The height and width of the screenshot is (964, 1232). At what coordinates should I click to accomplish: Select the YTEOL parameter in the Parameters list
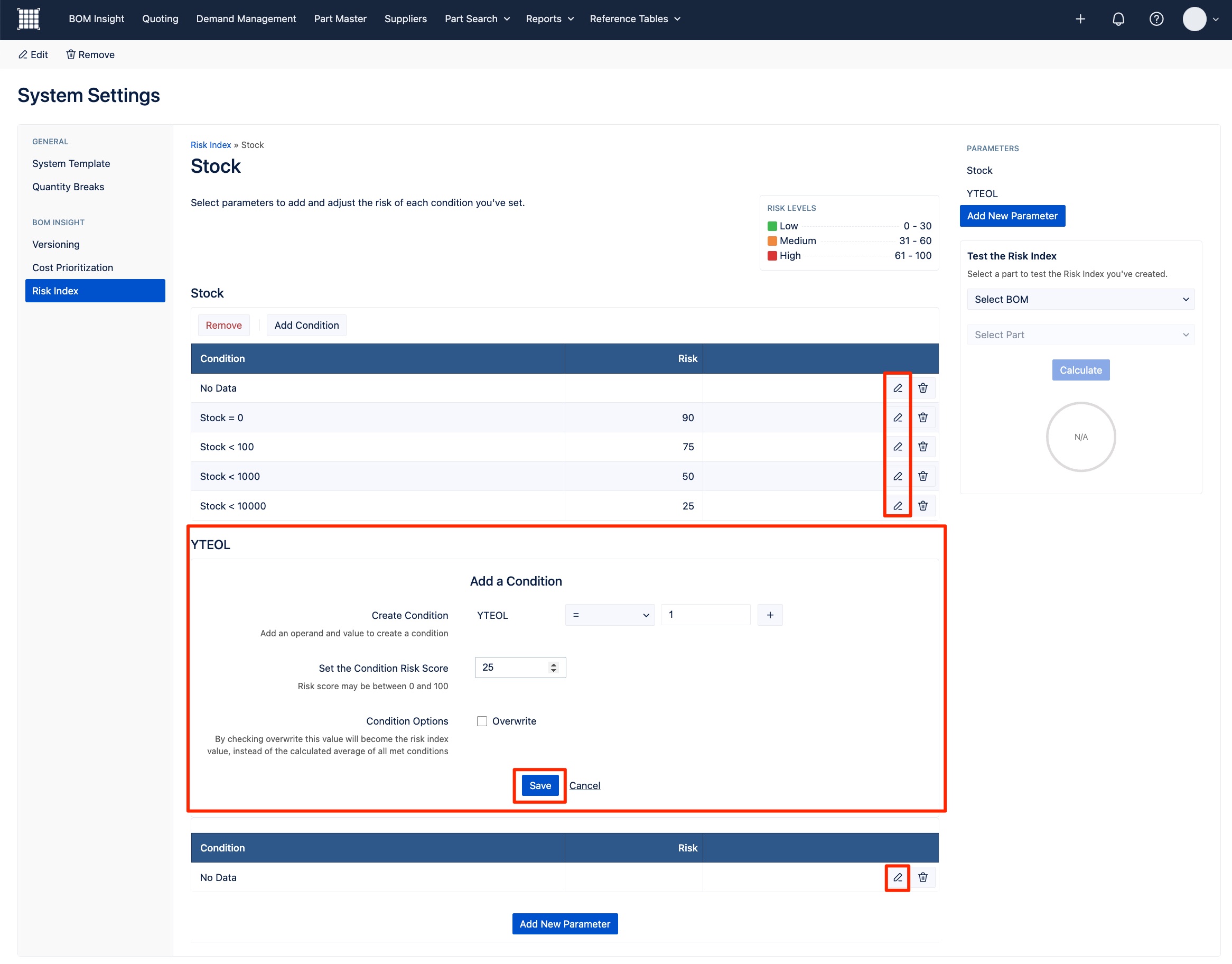pos(982,193)
